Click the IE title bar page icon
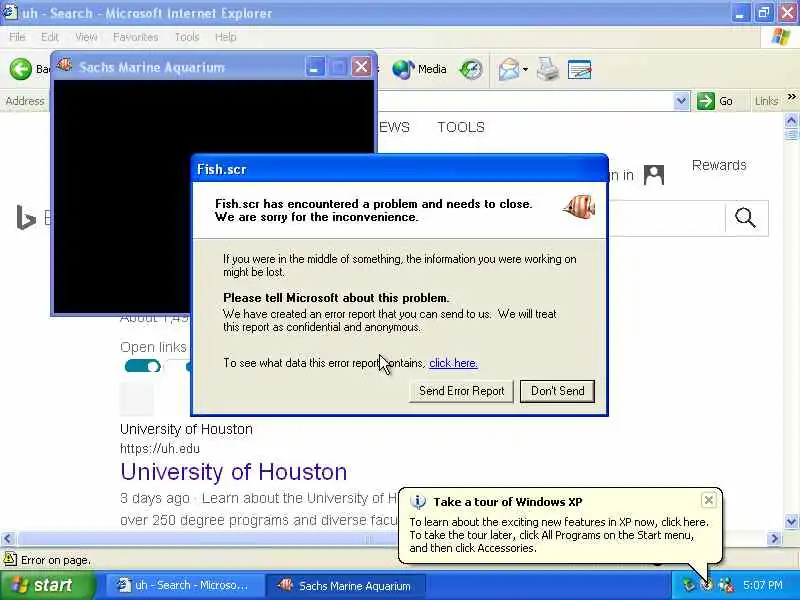 tap(10, 11)
